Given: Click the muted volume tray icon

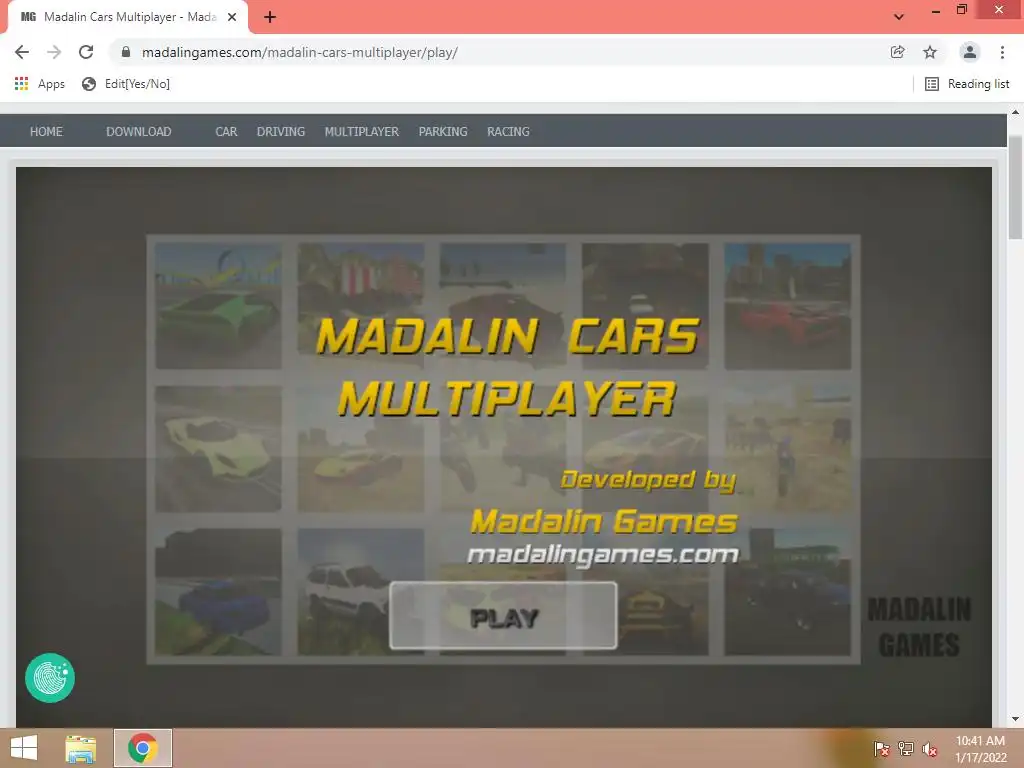Looking at the screenshot, I should (x=930, y=749).
